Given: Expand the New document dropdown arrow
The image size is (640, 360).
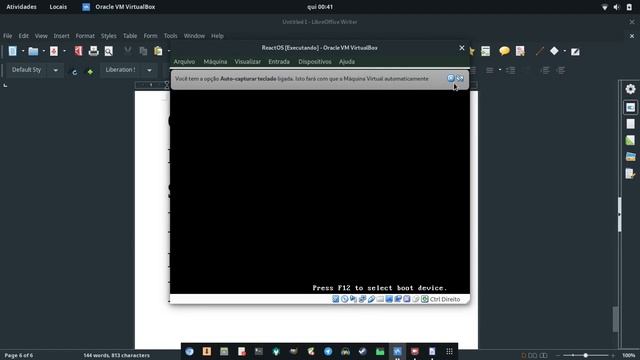Looking at the screenshot, I should click(x=23, y=51).
